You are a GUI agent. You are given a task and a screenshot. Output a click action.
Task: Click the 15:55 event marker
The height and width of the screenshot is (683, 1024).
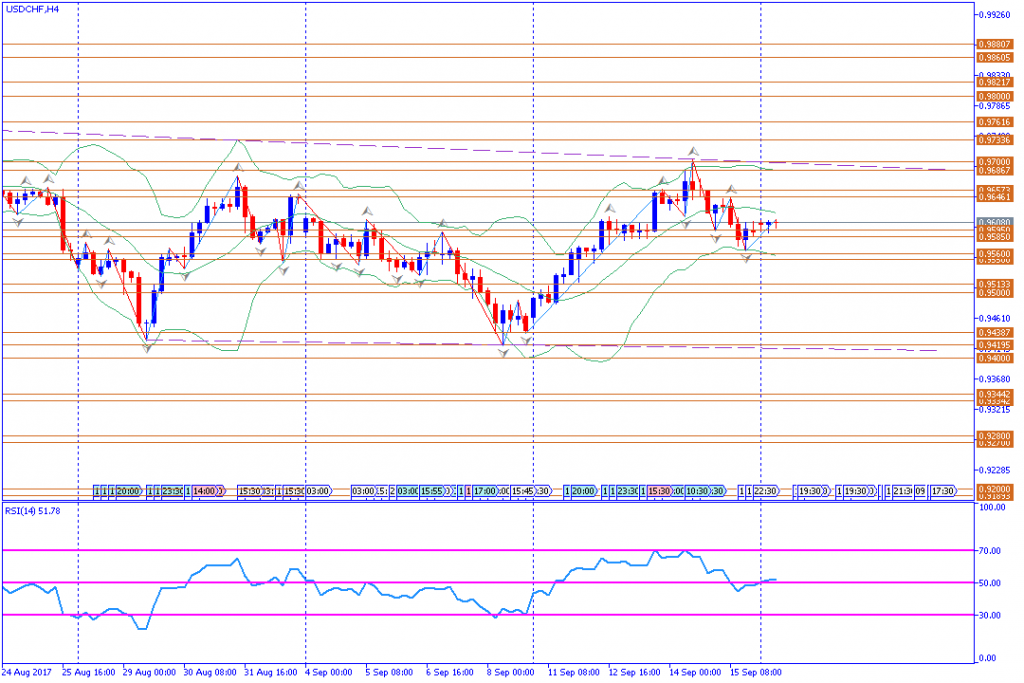coord(432,492)
